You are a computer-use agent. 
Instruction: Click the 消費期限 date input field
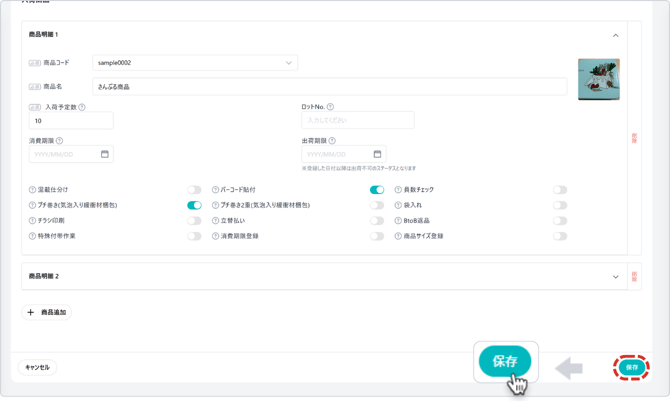coord(71,154)
